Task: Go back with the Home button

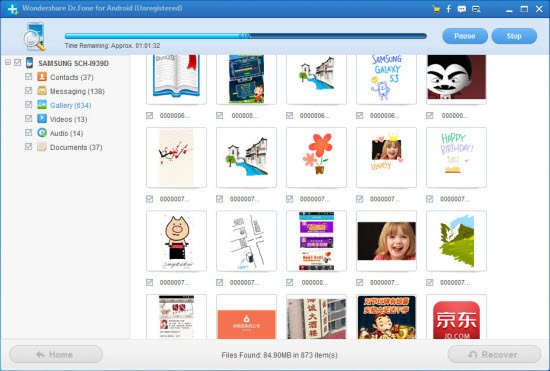Action: [x=56, y=355]
